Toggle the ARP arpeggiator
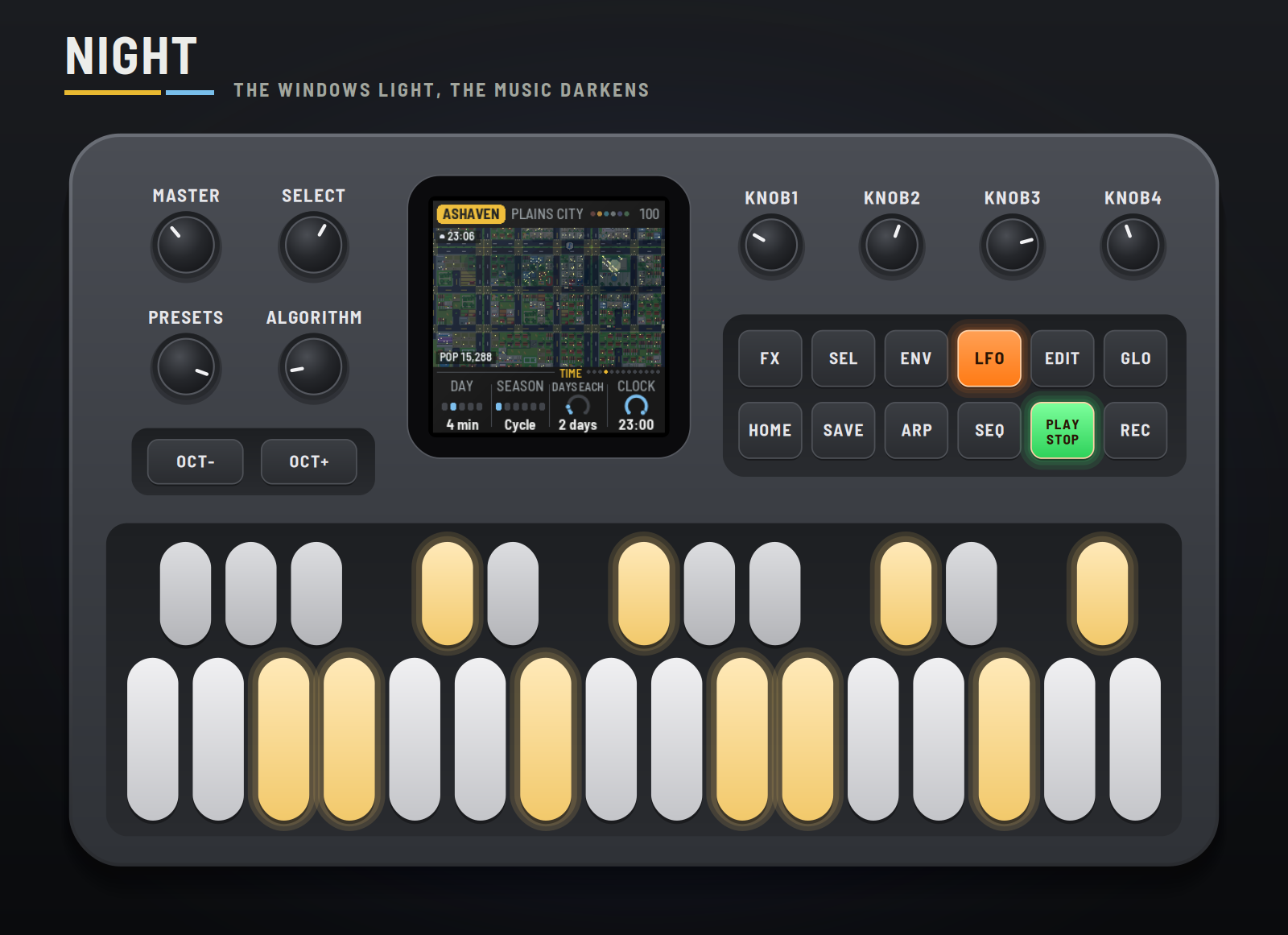Viewport: 1288px width, 935px height. coord(916,430)
